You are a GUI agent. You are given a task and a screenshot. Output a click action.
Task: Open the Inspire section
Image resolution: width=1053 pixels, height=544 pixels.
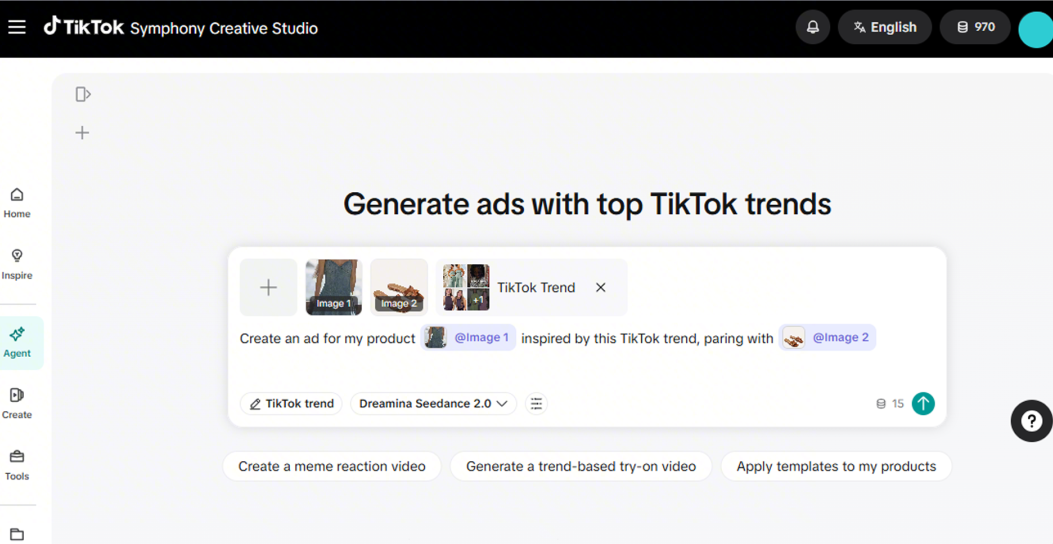[x=17, y=265]
